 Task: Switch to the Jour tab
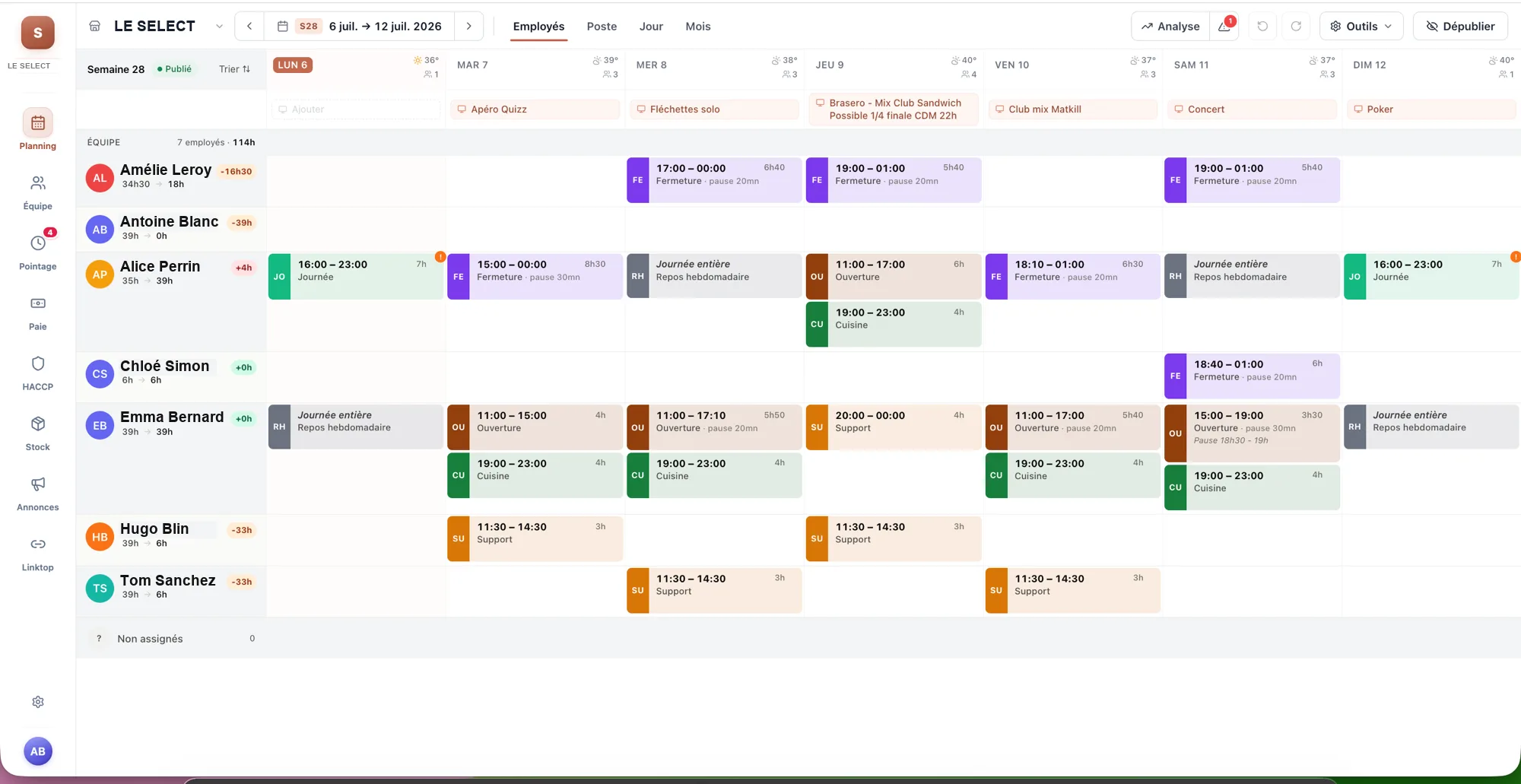click(651, 26)
